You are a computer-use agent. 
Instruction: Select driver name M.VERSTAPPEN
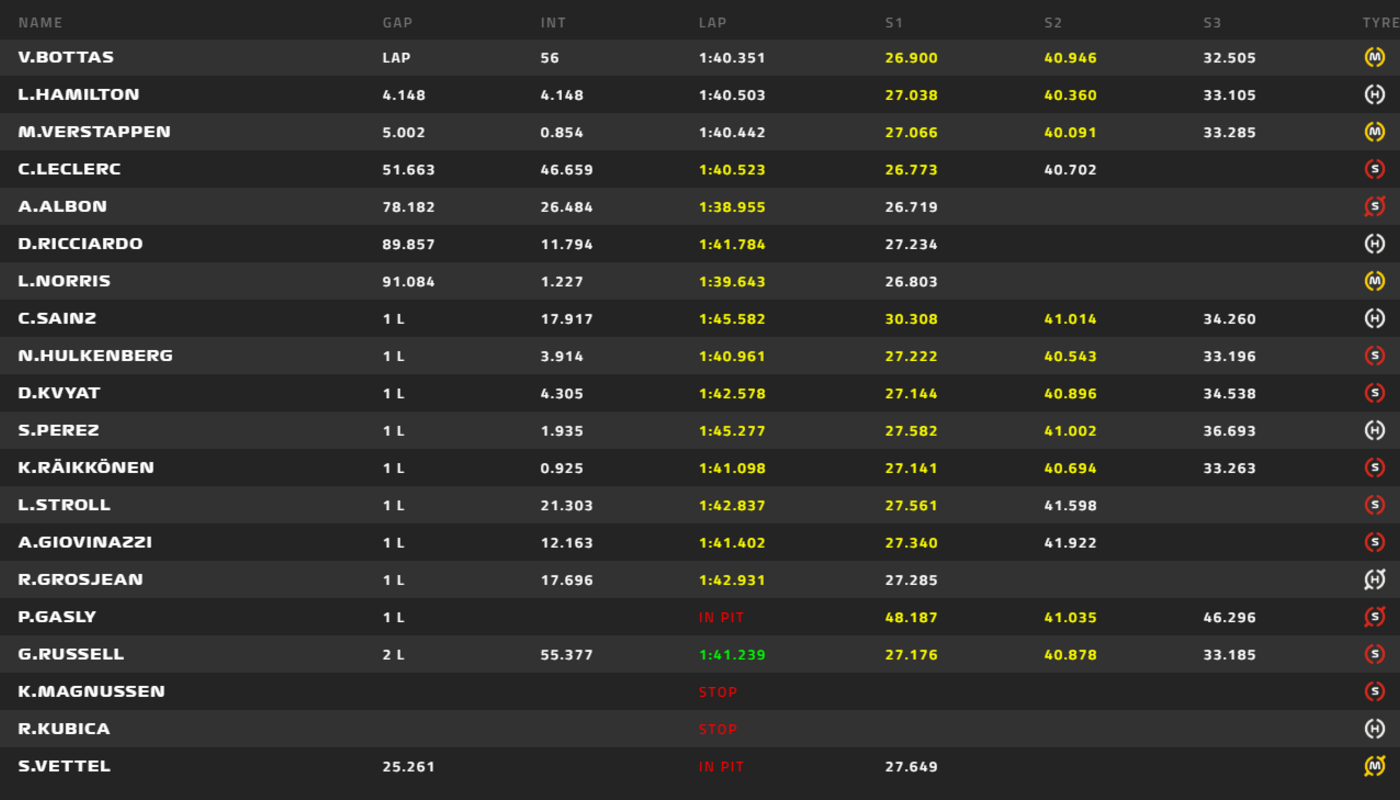(94, 132)
